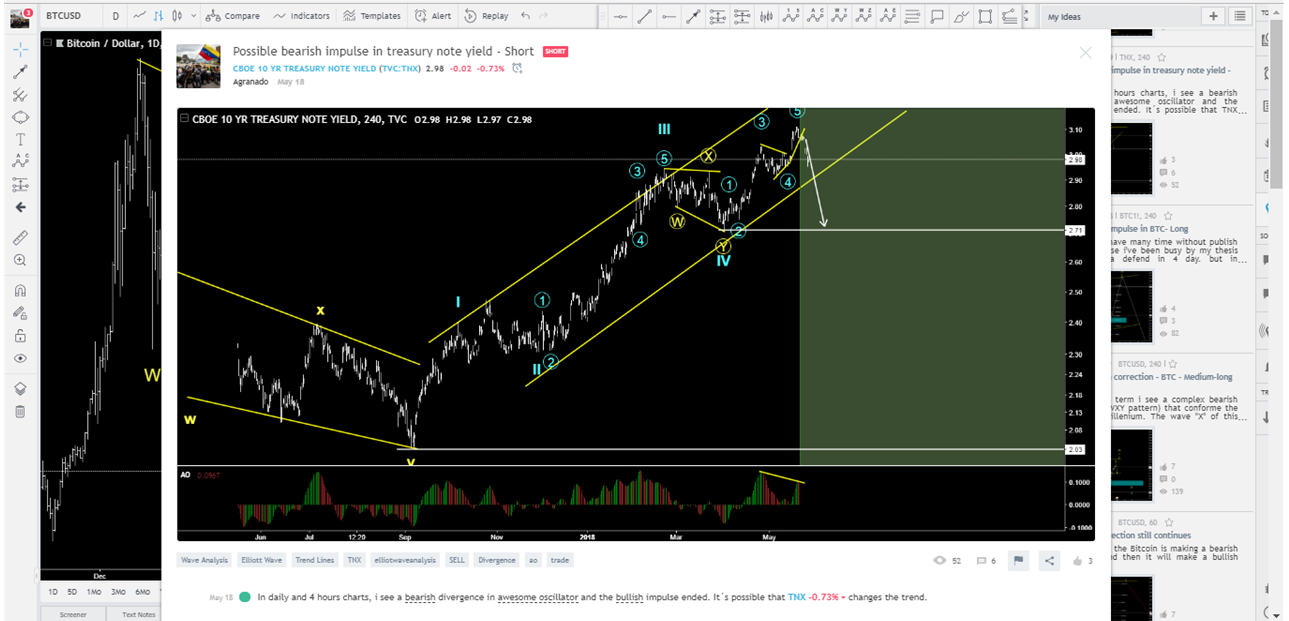Select the bars pattern tool in favorites bar

[766, 16]
